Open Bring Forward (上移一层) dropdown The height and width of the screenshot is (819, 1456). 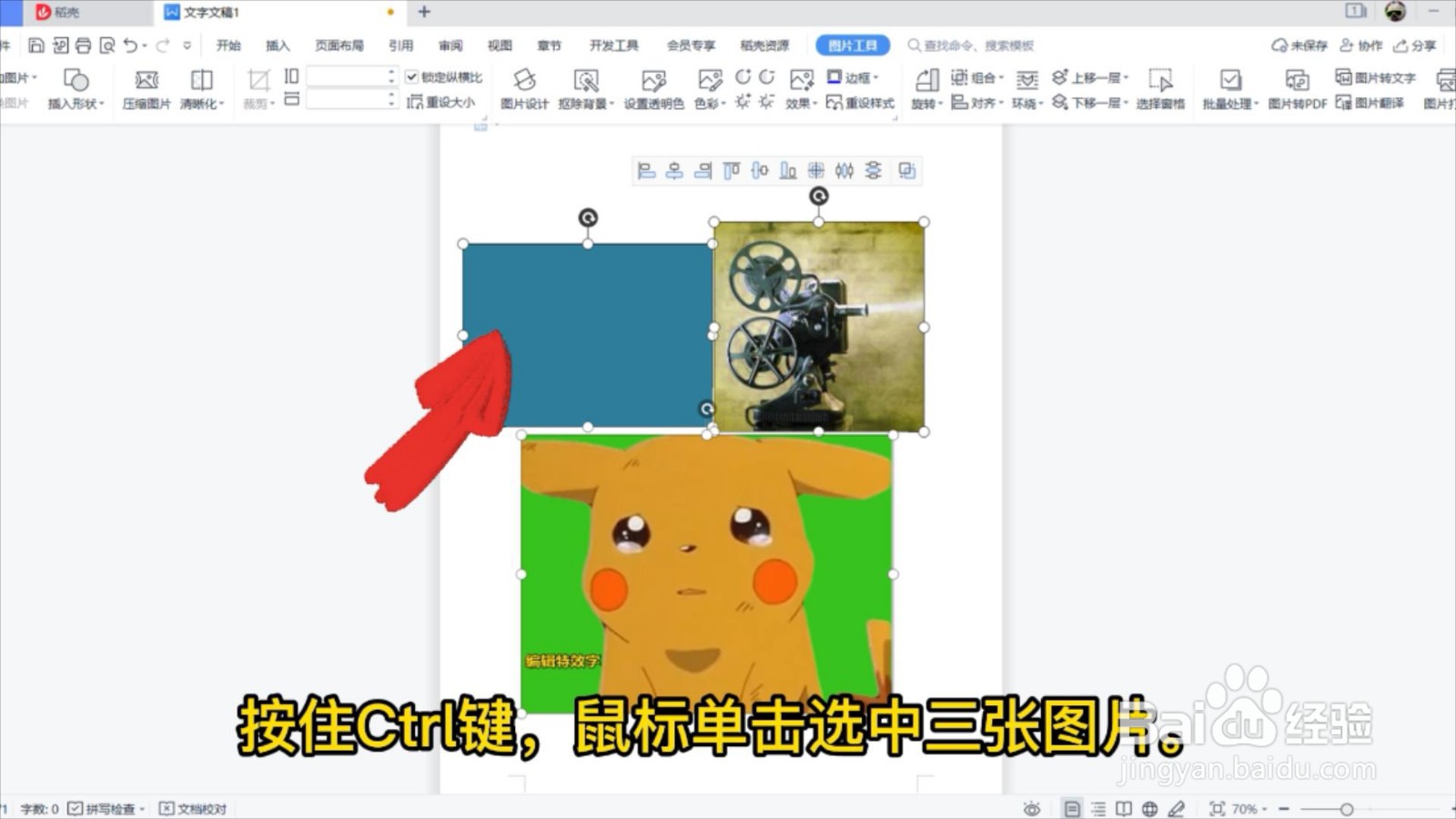1090,77
